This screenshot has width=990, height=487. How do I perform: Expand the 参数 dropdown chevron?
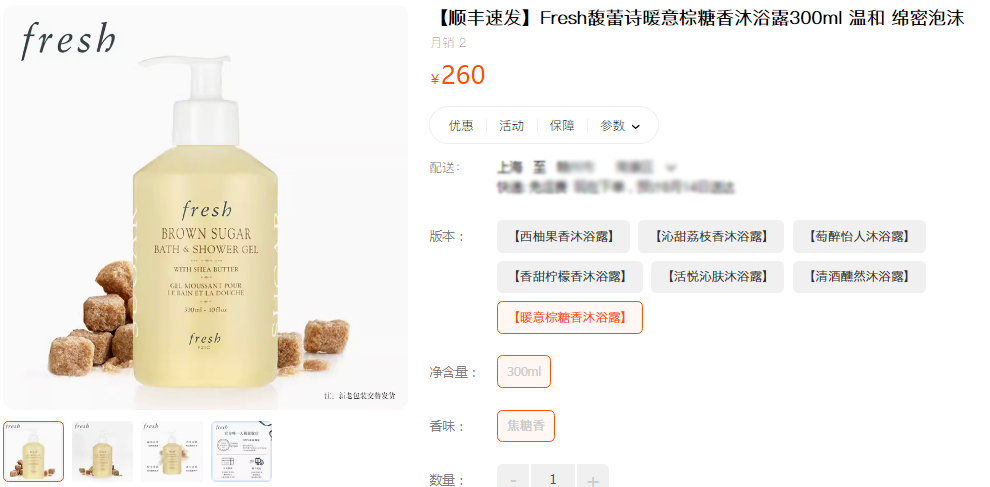[x=635, y=126]
